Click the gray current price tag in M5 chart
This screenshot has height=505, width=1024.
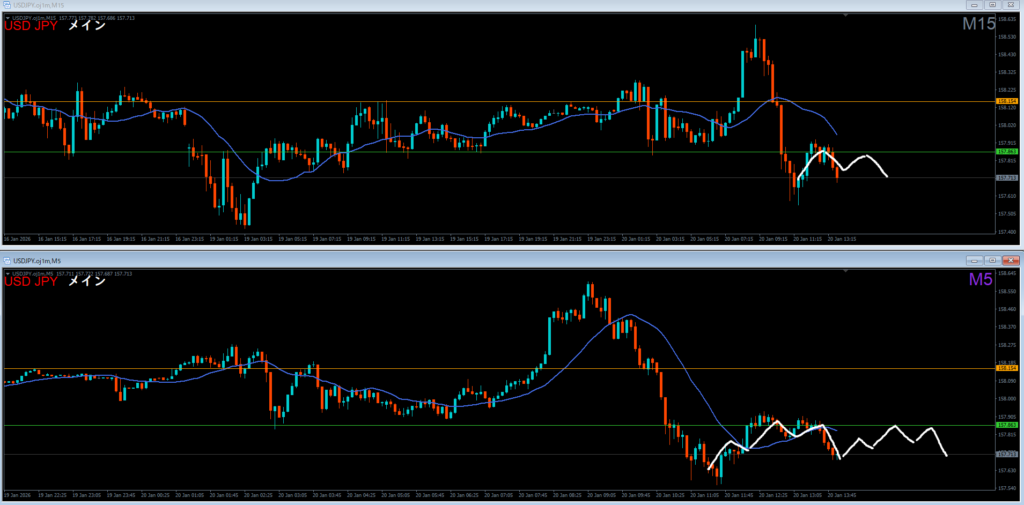click(x=1006, y=454)
